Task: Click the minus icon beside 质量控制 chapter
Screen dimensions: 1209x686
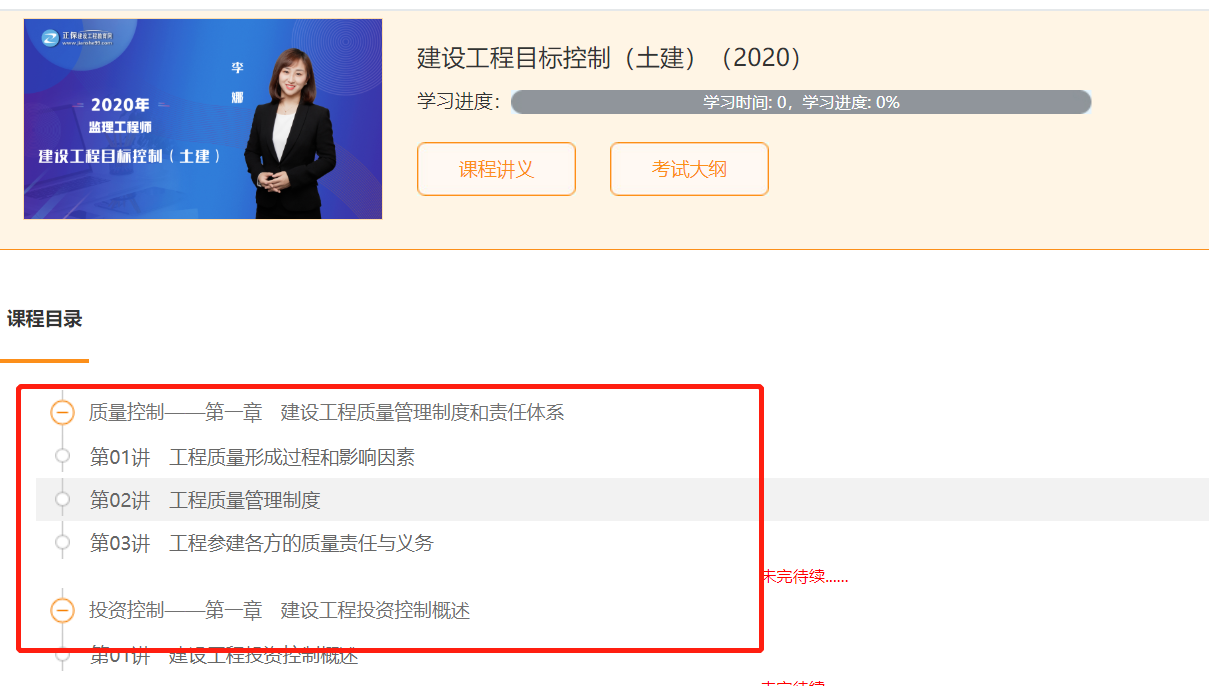Action: point(62,412)
